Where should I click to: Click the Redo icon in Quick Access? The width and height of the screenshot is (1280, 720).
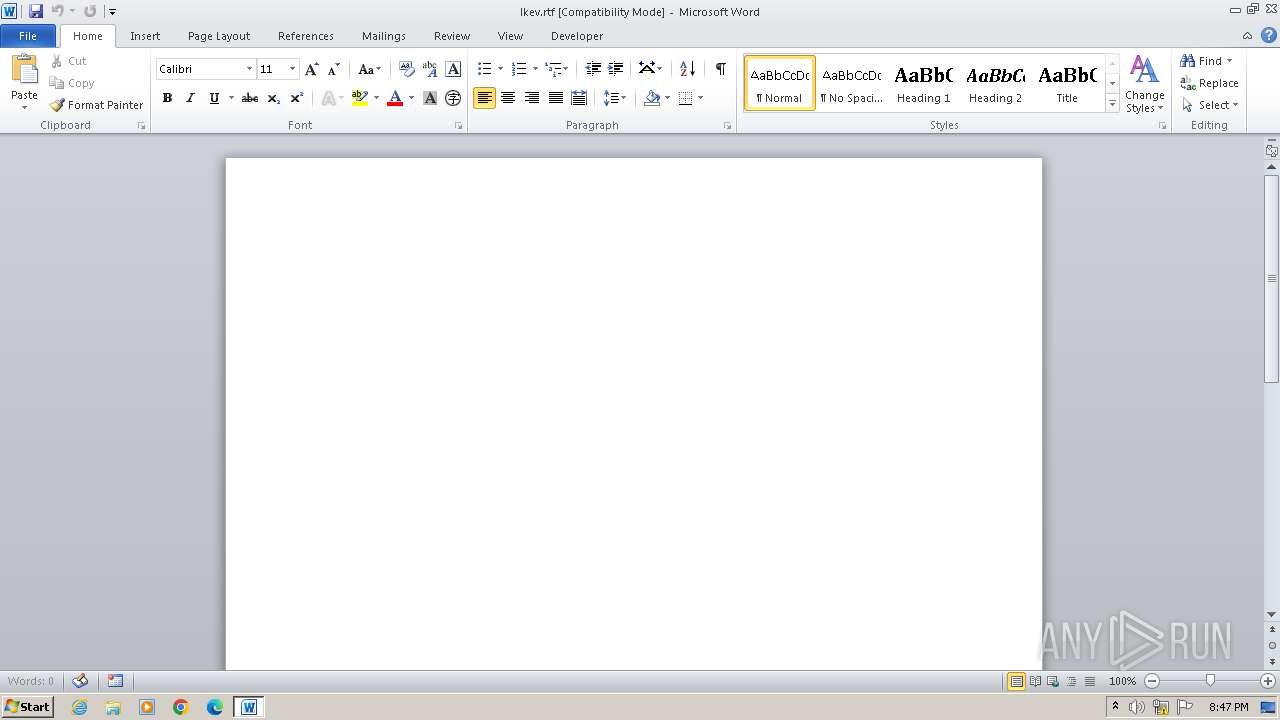pyautogui.click(x=90, y=11)
